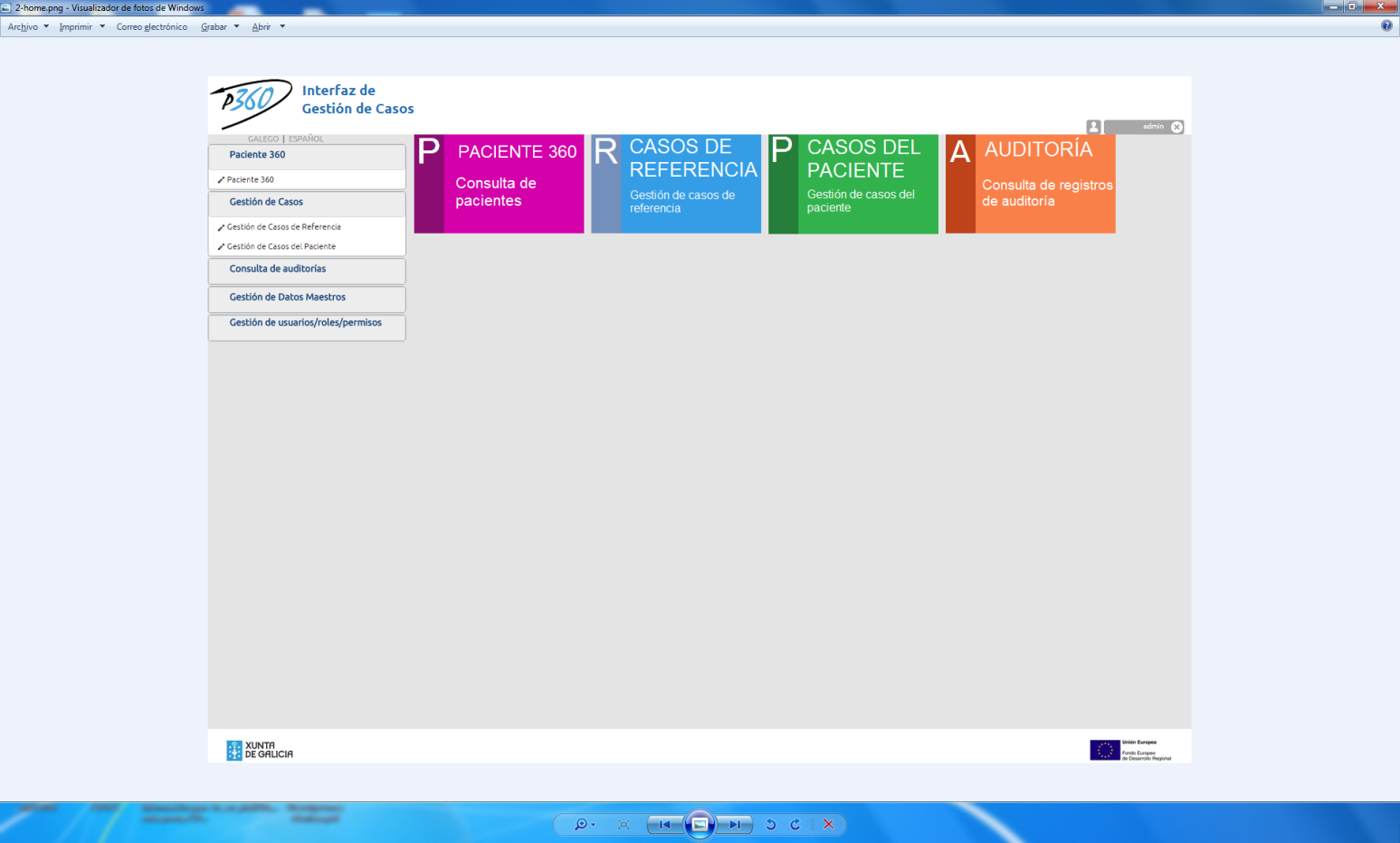Click Correo electrónico in the menu bar
Screen dimensions: 1400x843
pyautogui.click(x=151, y=27)
